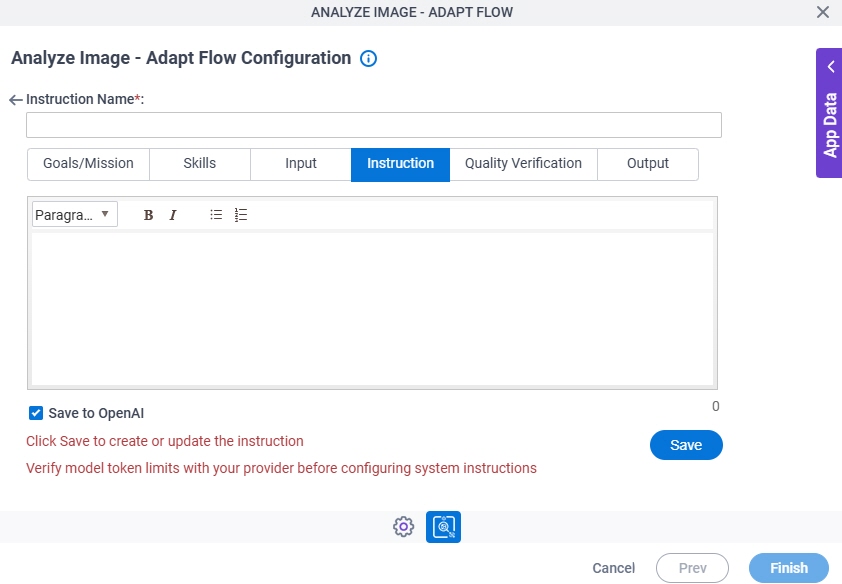Image resolution: width=842 pixels, height=584 pixels.
Task: Click the Cancel button
Action: coord(614,568)
